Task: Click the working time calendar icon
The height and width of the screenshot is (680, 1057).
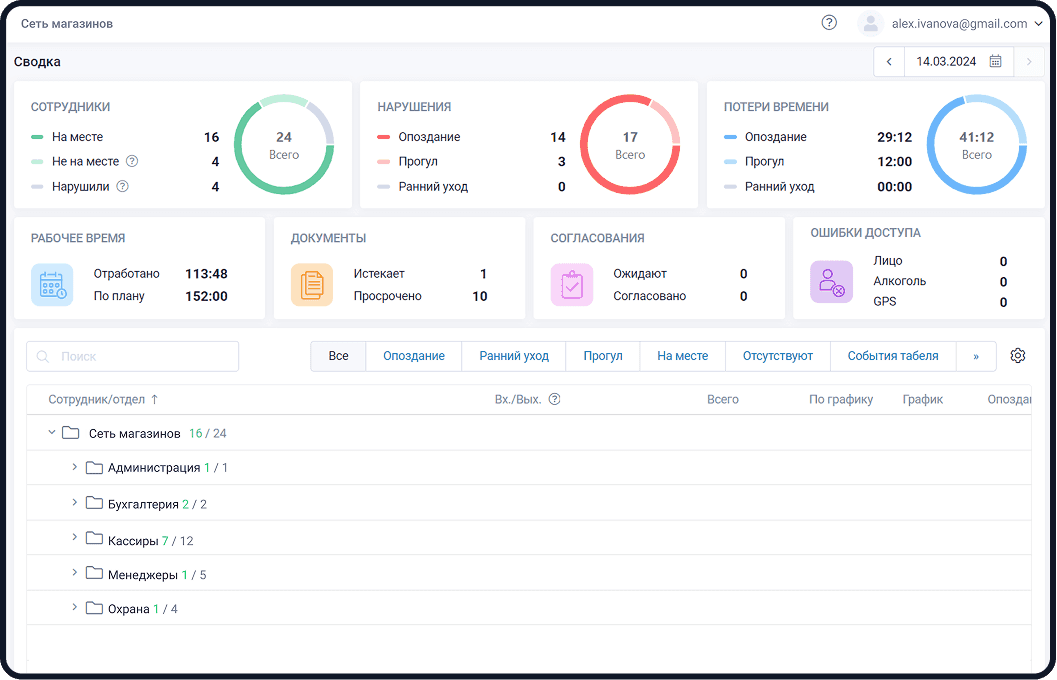Action: tap(52, 285)
